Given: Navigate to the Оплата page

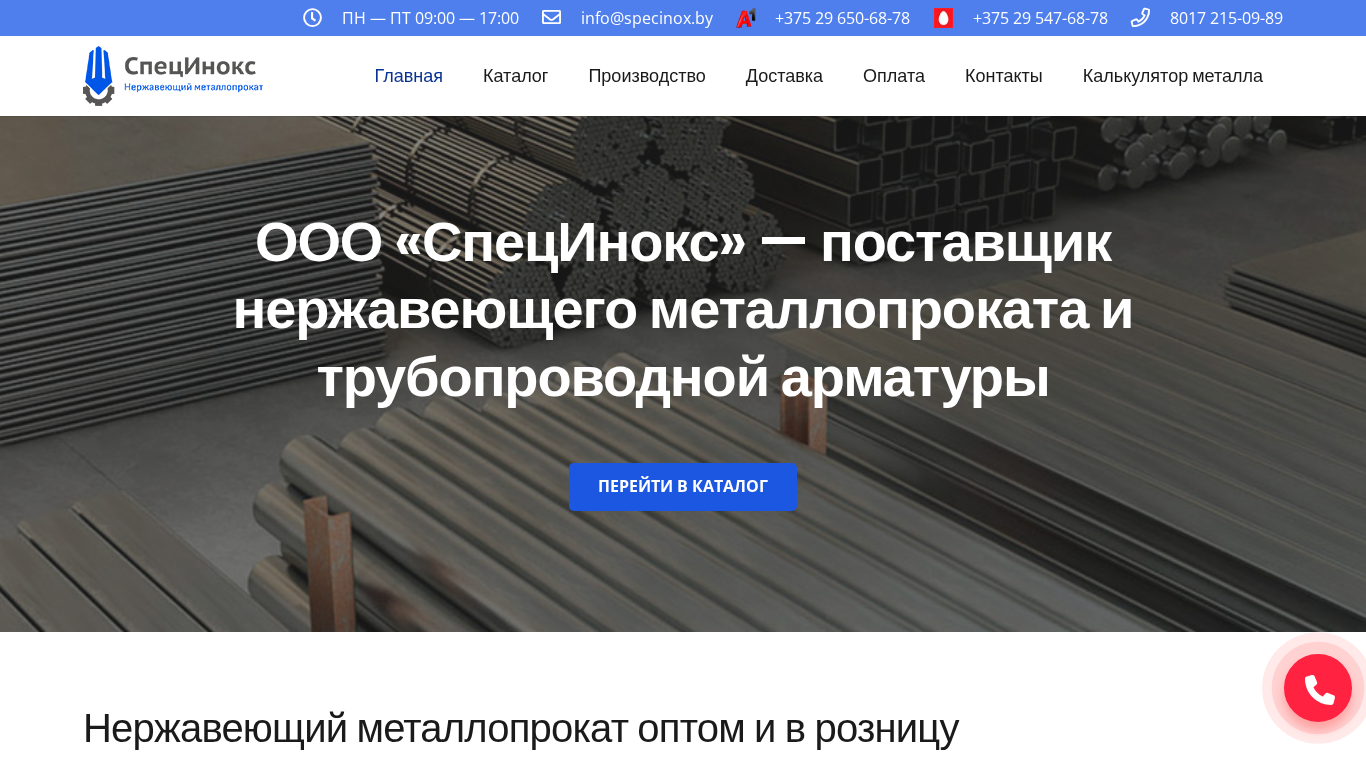Looking at the screenshot, I should pos(894,76).
